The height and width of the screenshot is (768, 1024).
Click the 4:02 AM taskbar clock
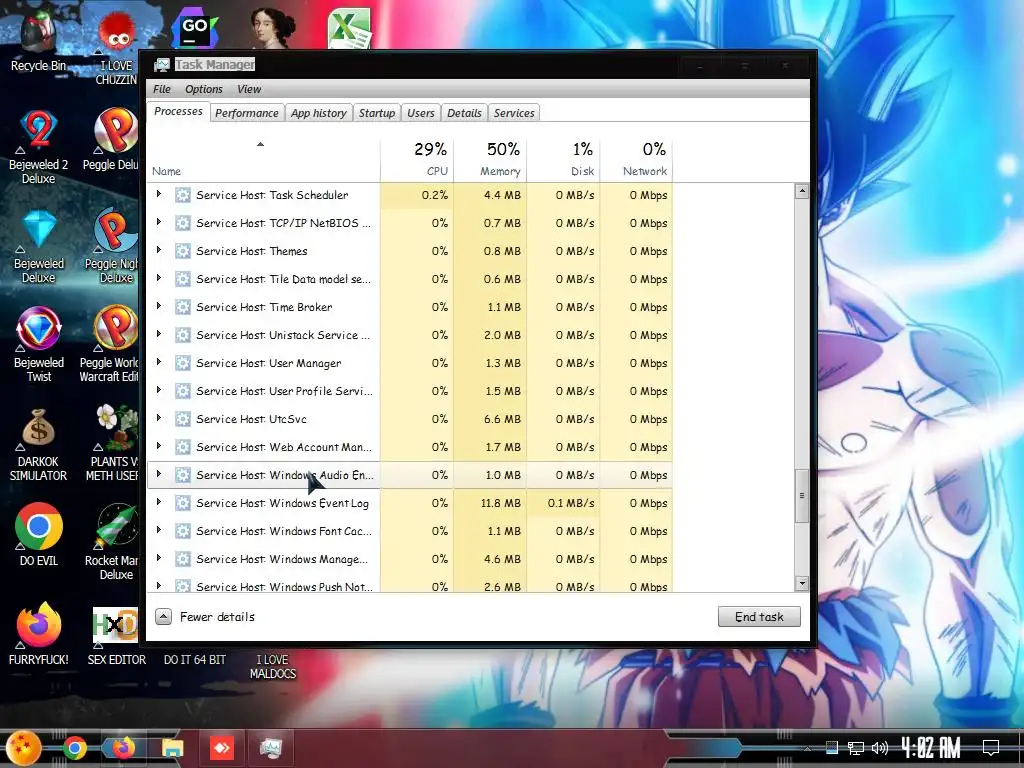931,748
